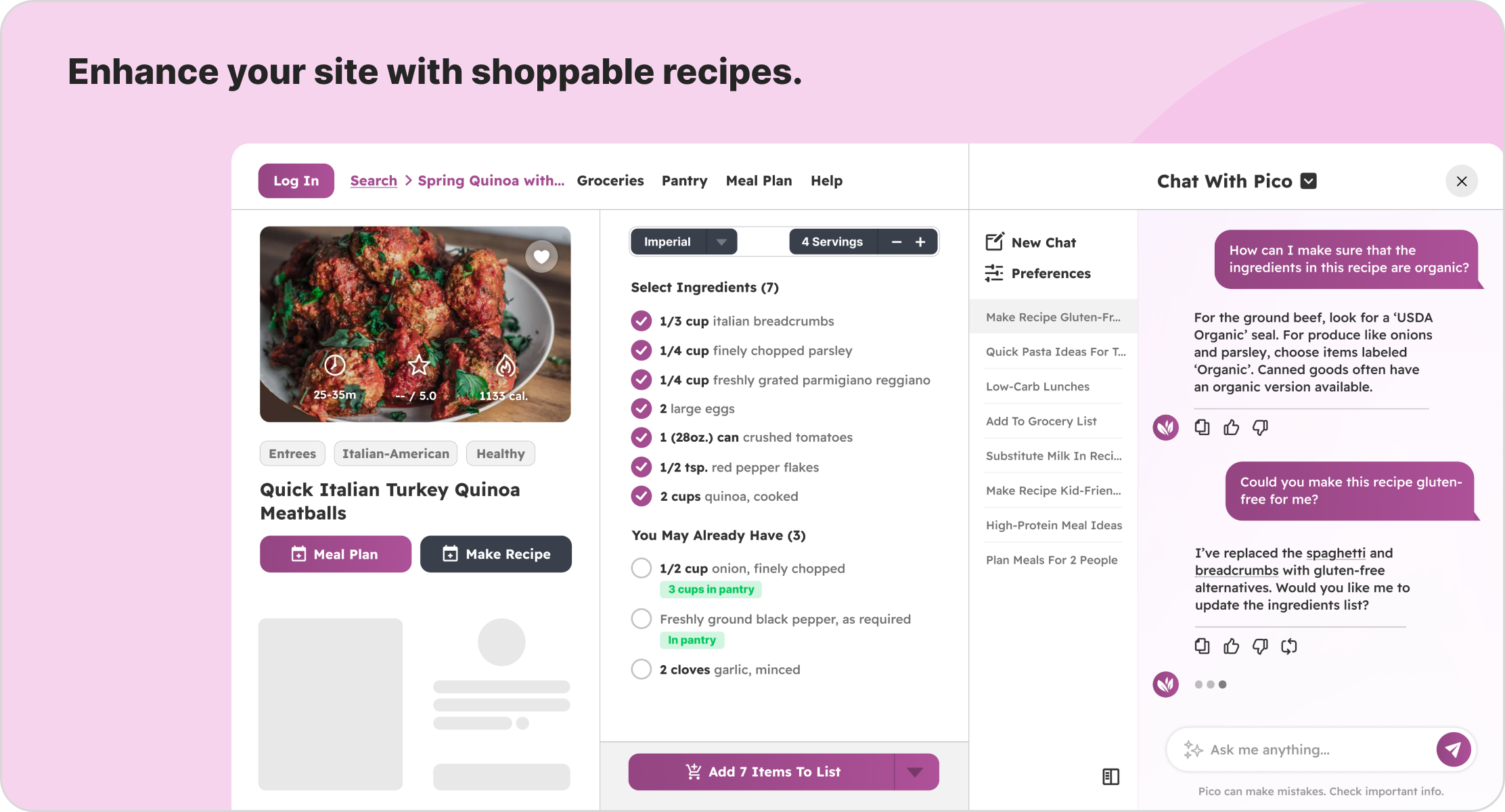
Task: Favorite the recipe with the heart icon
Action: (x=541, y=256)
